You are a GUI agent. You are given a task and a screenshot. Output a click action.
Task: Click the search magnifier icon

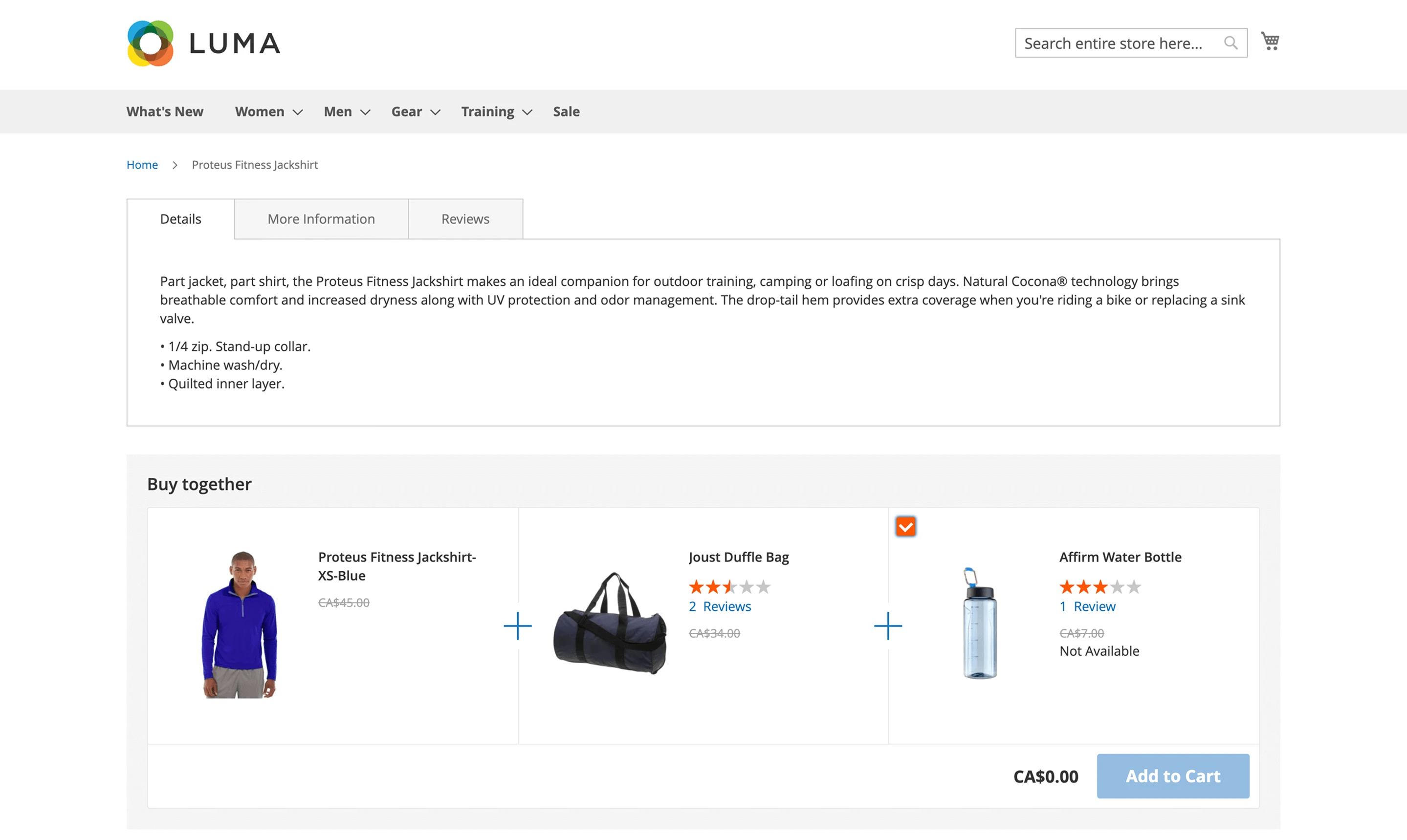1231,43
